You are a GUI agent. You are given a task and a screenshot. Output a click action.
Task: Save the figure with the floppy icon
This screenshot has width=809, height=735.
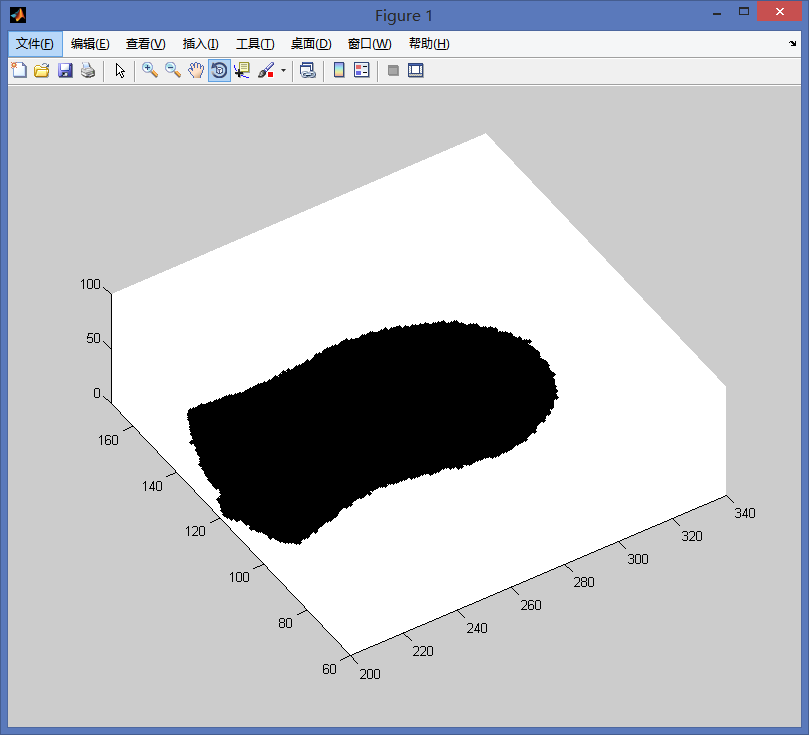tap(65, 70)
